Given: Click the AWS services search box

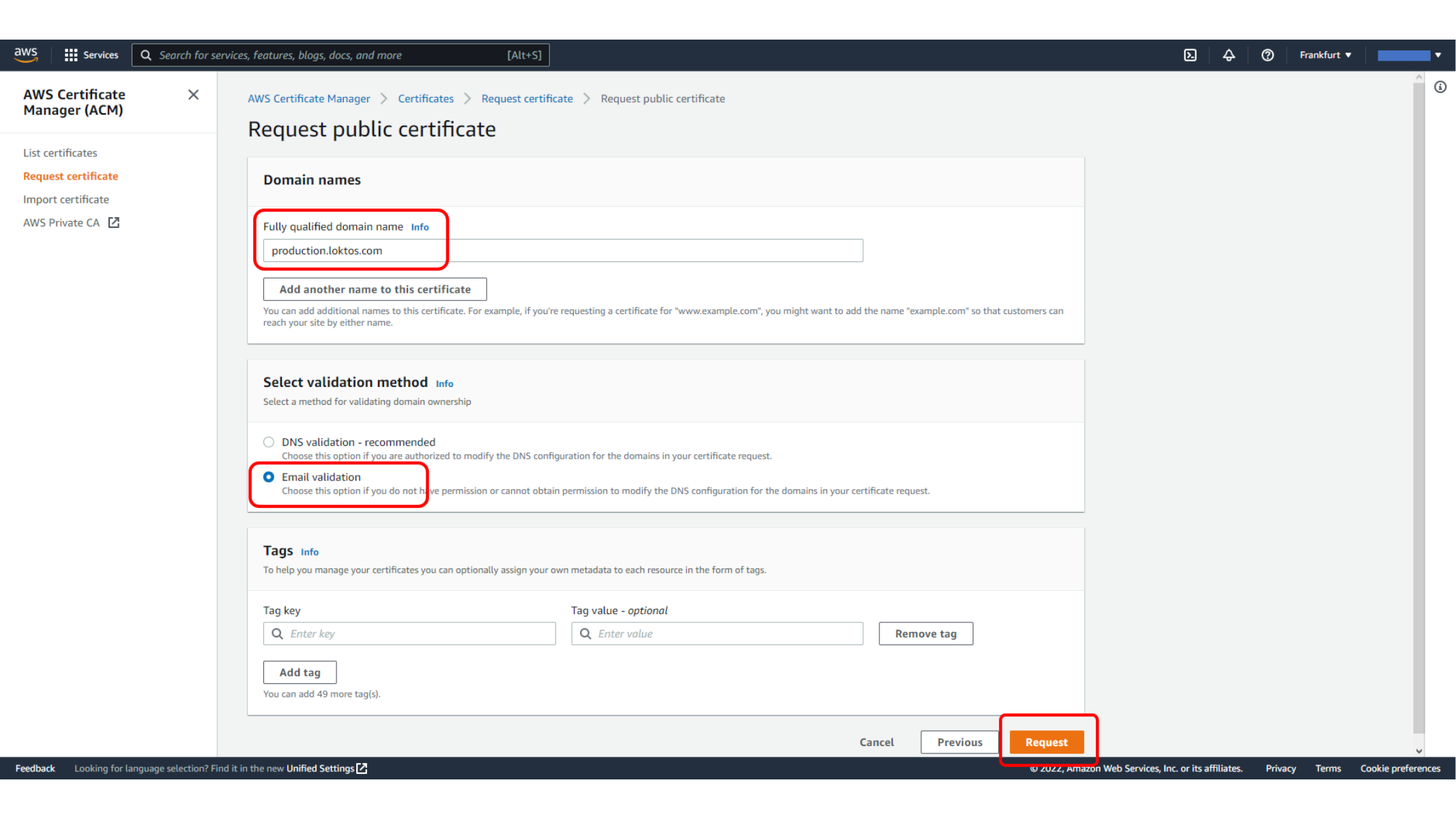Looking at the screenshot, I should point(340,55).
